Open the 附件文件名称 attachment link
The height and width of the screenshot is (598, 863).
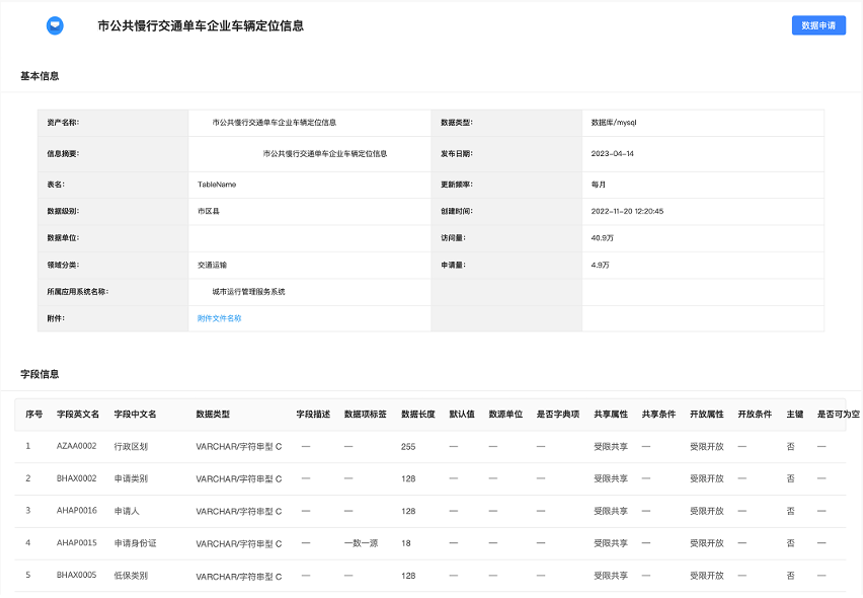tap(219, 318)
